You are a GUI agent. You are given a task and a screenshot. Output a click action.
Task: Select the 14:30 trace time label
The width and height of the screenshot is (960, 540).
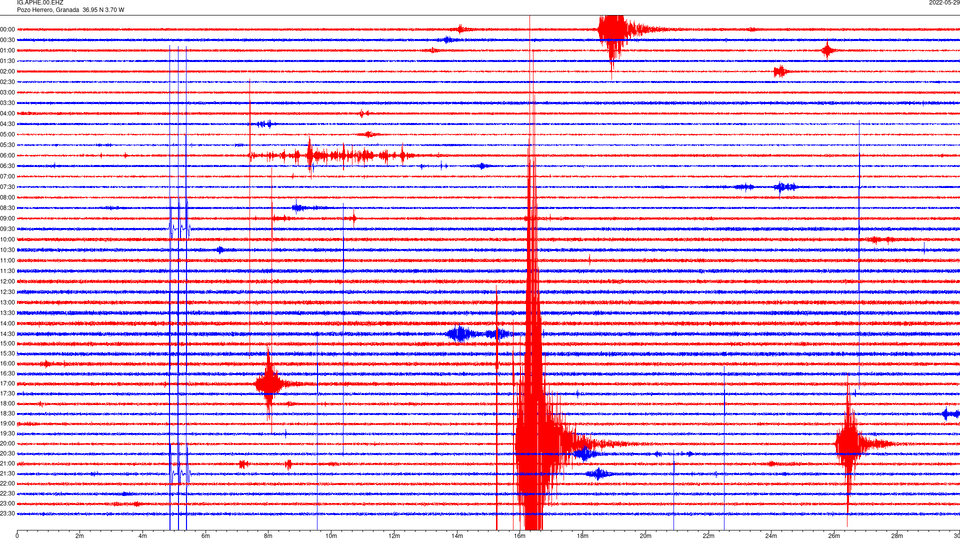click(x=8, y=334)
